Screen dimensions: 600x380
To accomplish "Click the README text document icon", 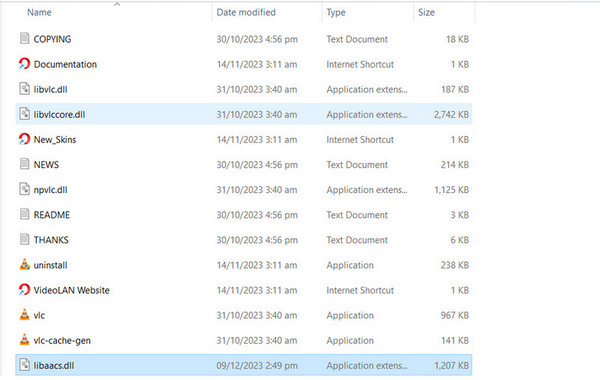I will tap(24, 214).
